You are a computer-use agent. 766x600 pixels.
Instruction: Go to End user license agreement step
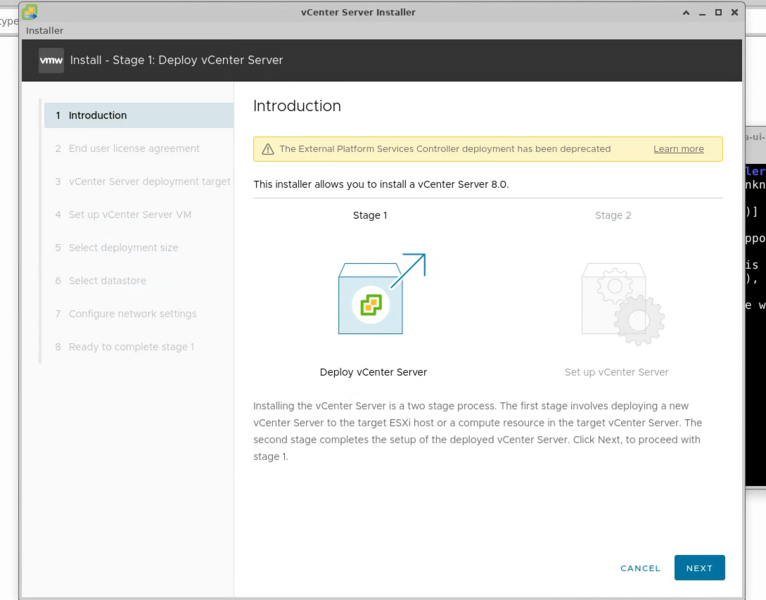coord(139,149)
